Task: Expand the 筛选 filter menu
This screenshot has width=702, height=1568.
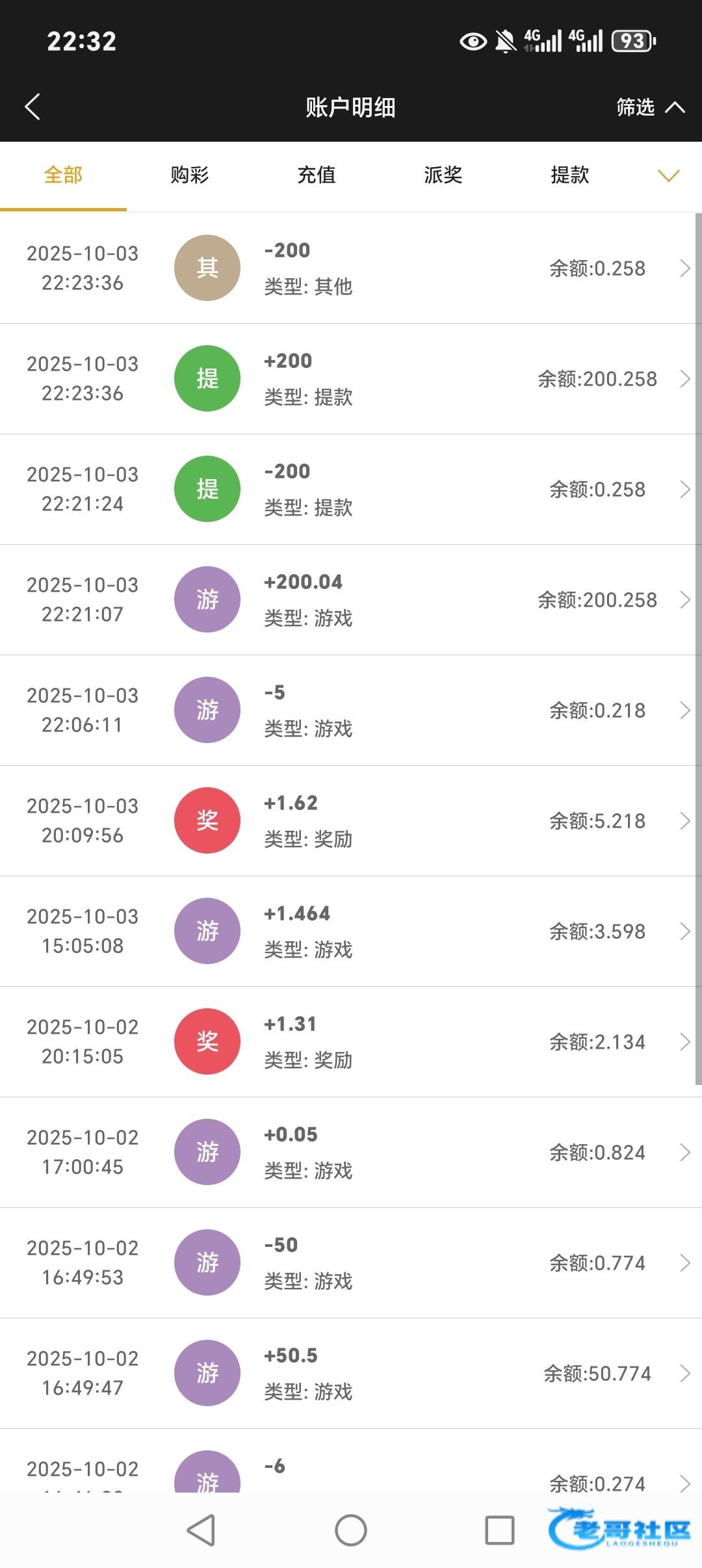Action: [x=649, y=107]
